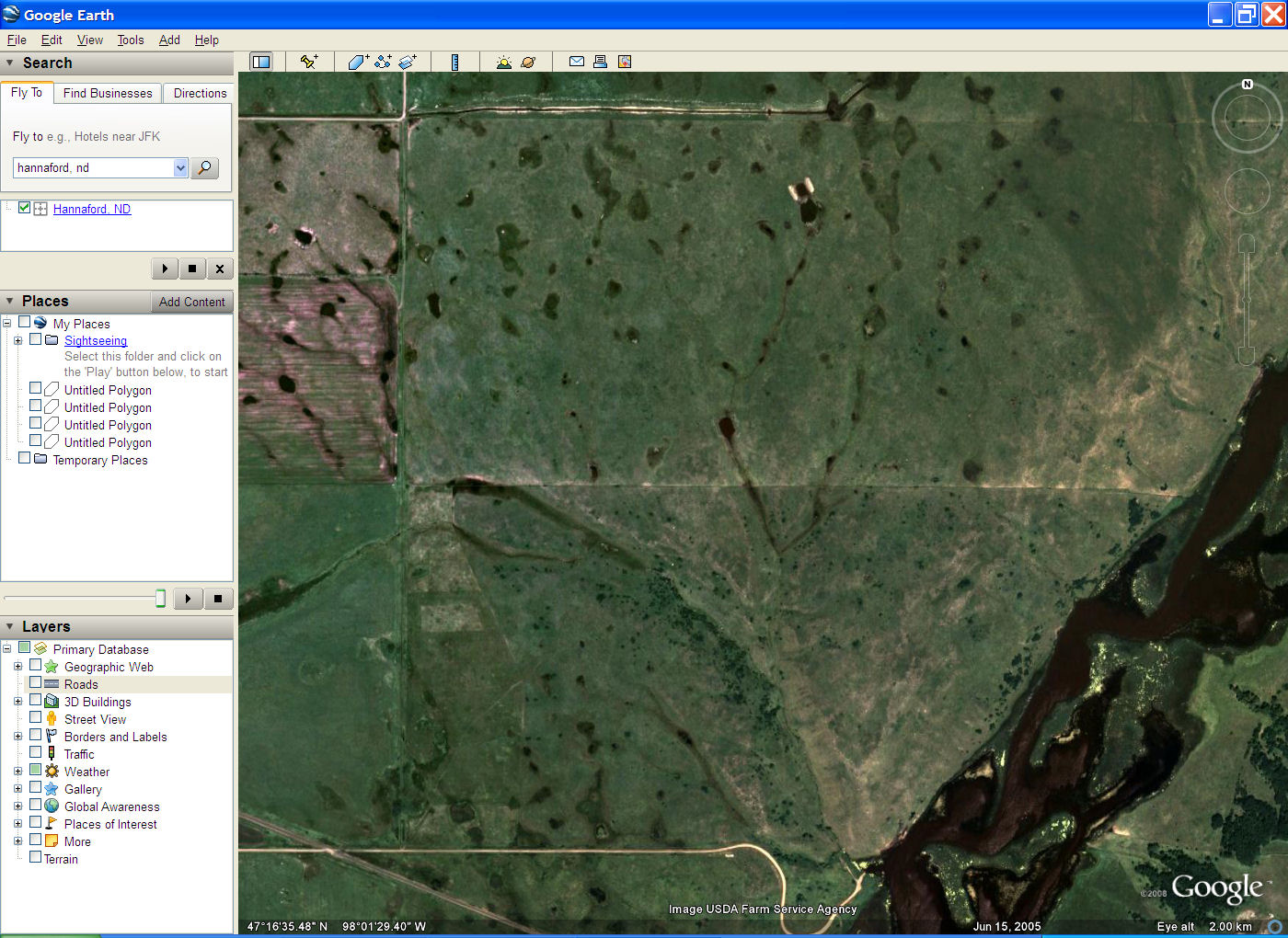Check the Temporary Places checkbox
Image resolution: width=1288 pixels, height=938 pixels.
[x=24, y=458]
